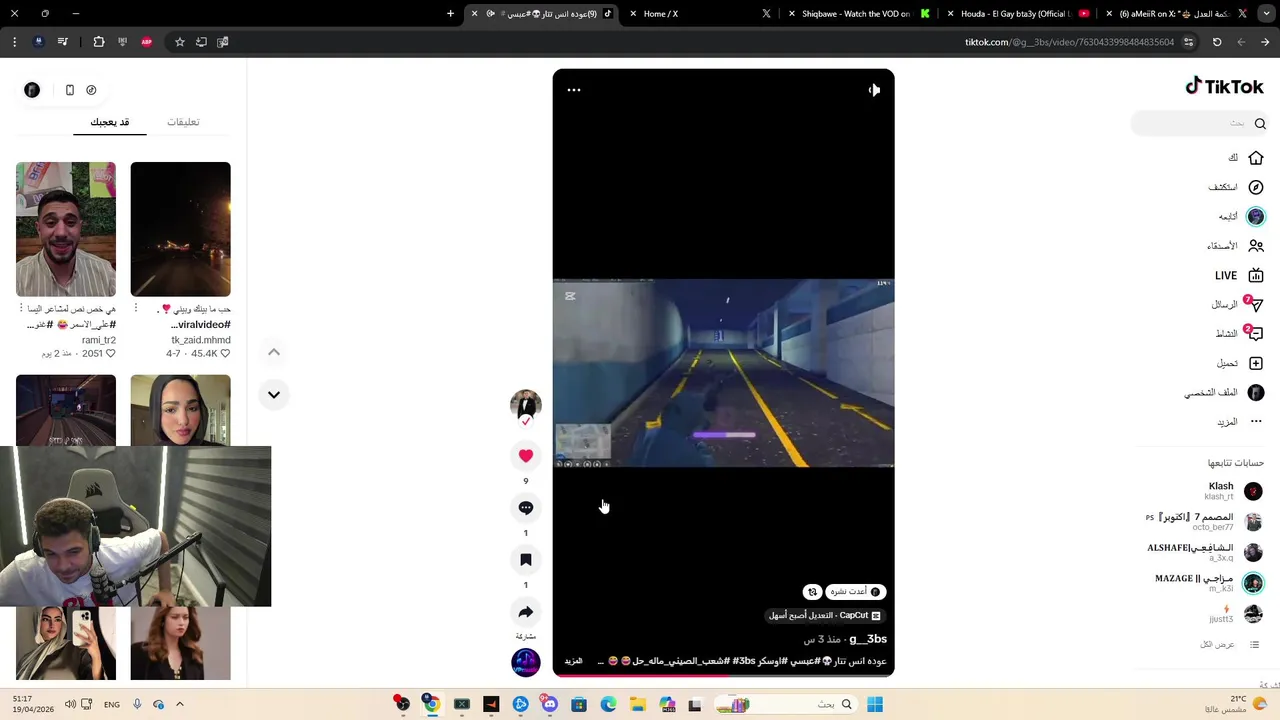
Task: Switch to the Houda El Gay bta3y tab
Action: click(1018, 14)
